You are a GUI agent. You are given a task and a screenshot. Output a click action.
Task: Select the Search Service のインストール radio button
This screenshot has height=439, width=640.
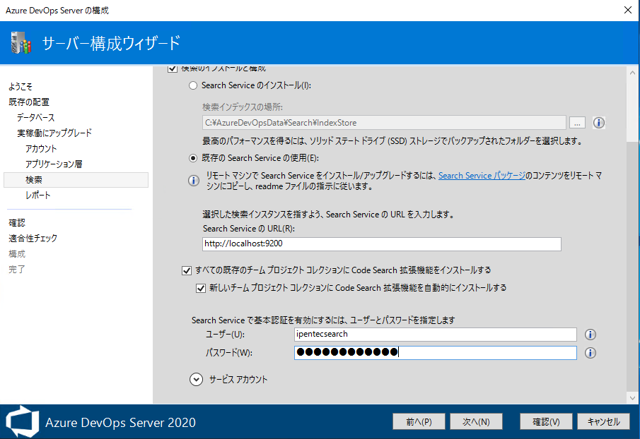(x=193, y=86)
